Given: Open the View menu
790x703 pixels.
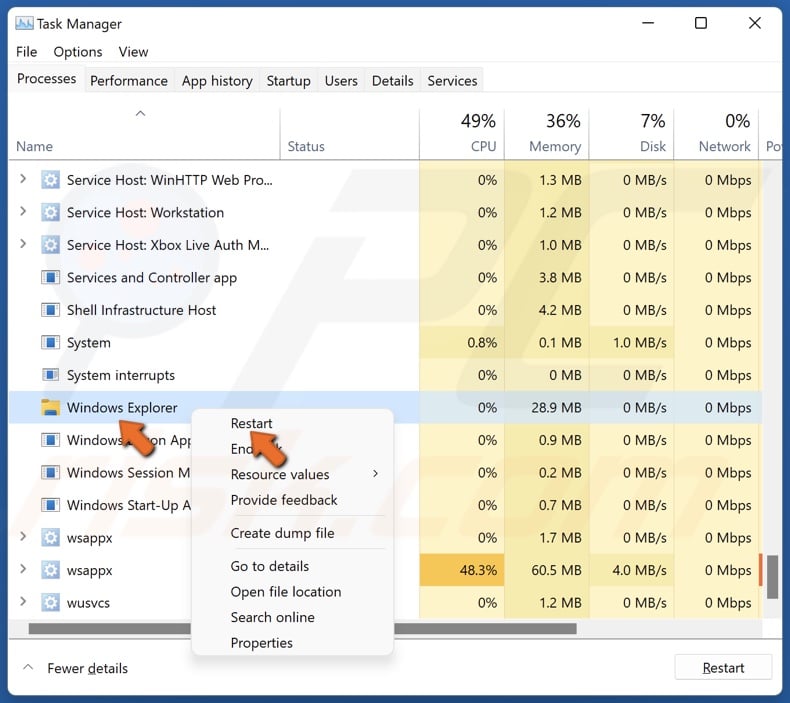Looking at the screenshot, I should tap(133, 52).
